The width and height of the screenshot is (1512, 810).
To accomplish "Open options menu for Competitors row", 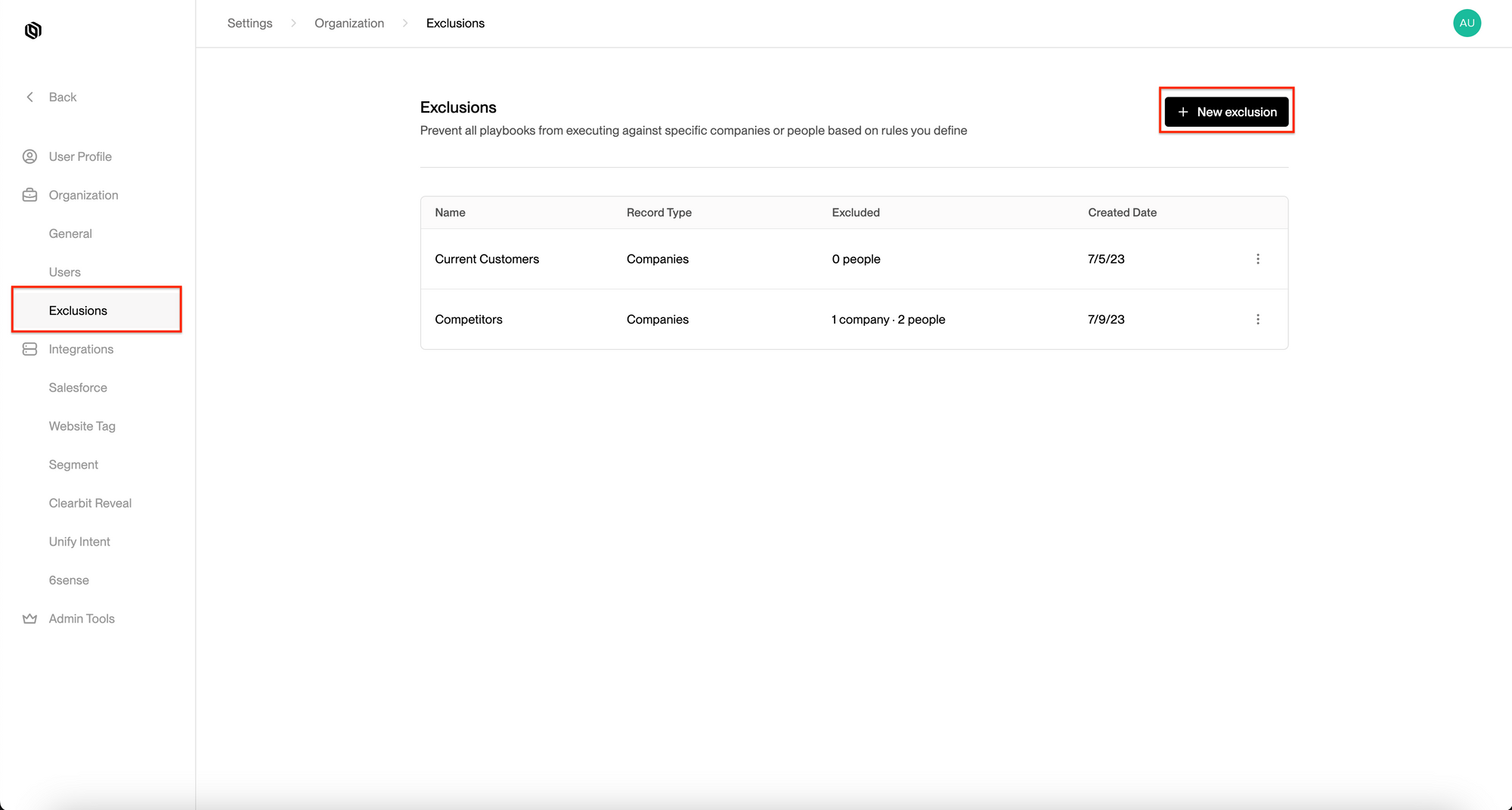I will click(x=1258, y=320).
